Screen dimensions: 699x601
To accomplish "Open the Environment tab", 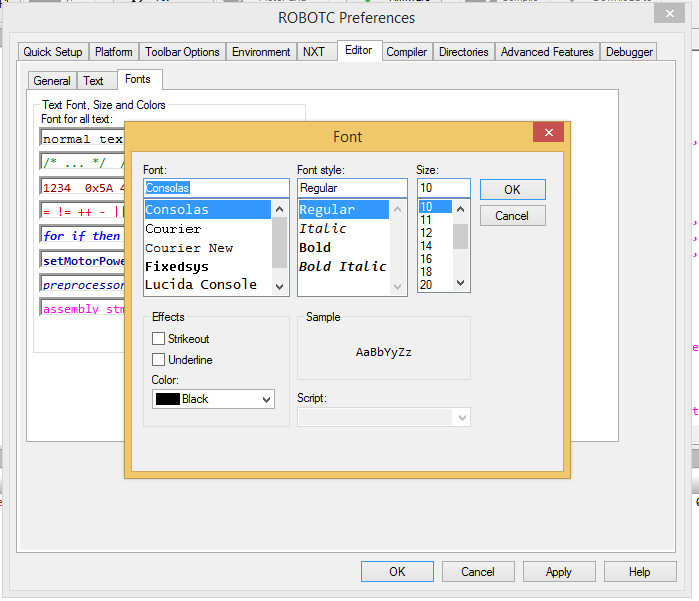I will point(261,52).
